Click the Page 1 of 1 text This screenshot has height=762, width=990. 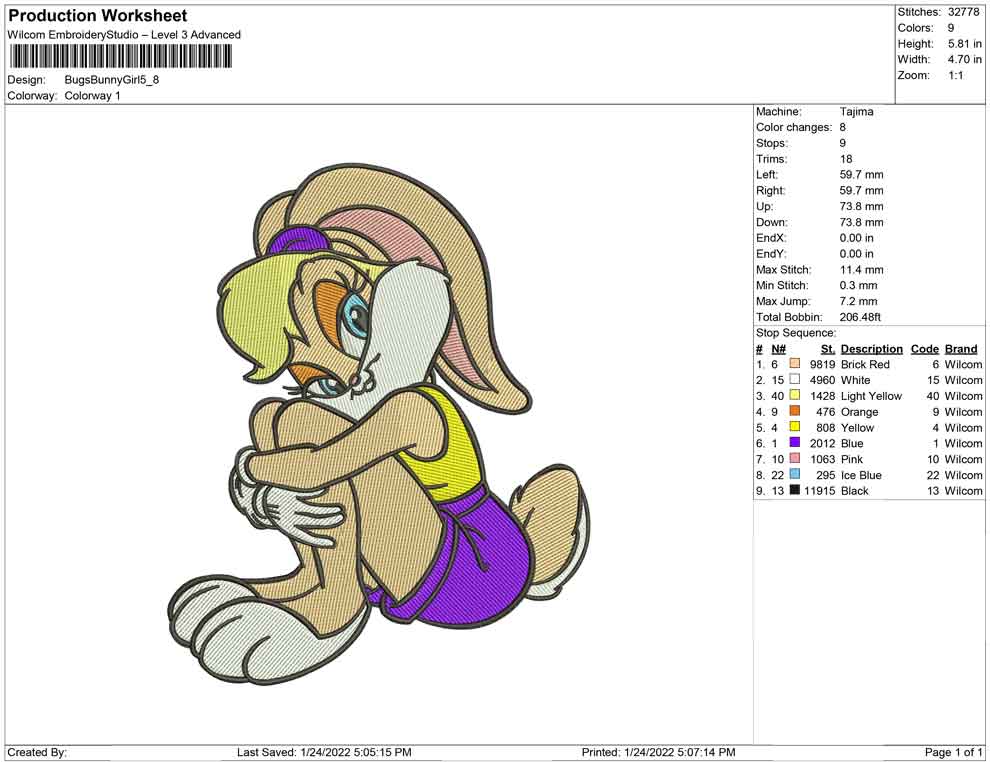point(953,752)
